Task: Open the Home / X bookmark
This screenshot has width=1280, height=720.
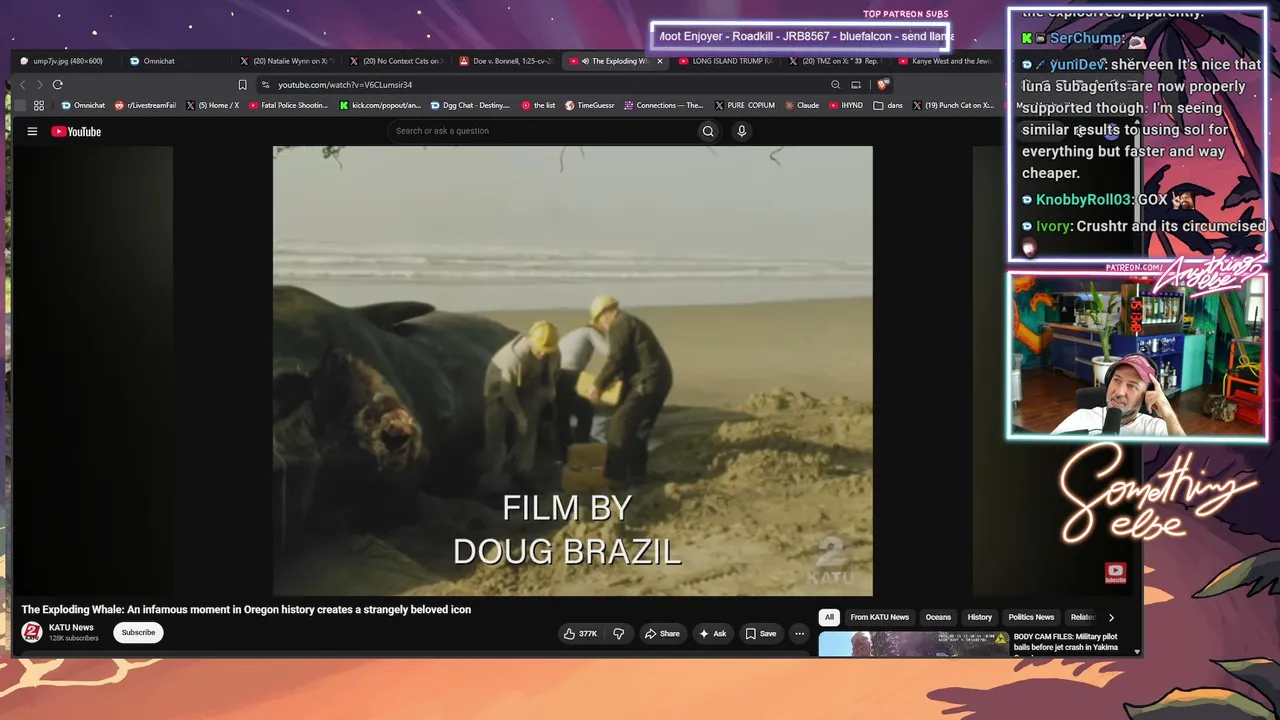Action: pos(213,105)
